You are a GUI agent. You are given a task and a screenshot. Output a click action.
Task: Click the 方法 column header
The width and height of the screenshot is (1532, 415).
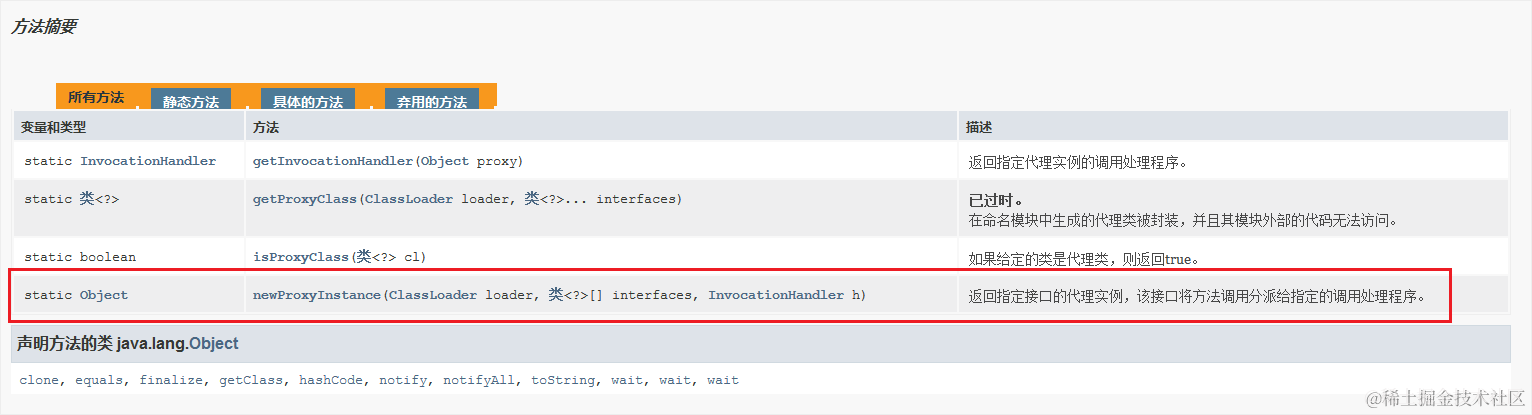coord(266,128)
